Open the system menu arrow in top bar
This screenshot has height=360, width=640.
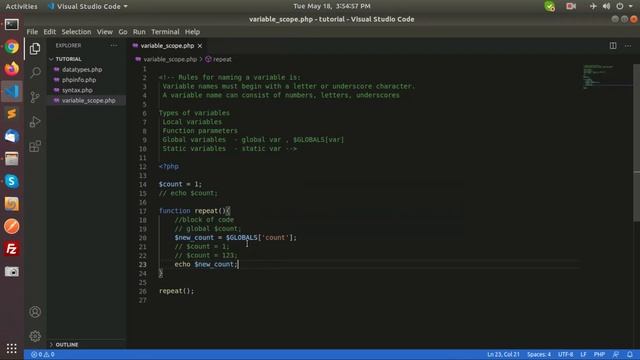(631, 7)
